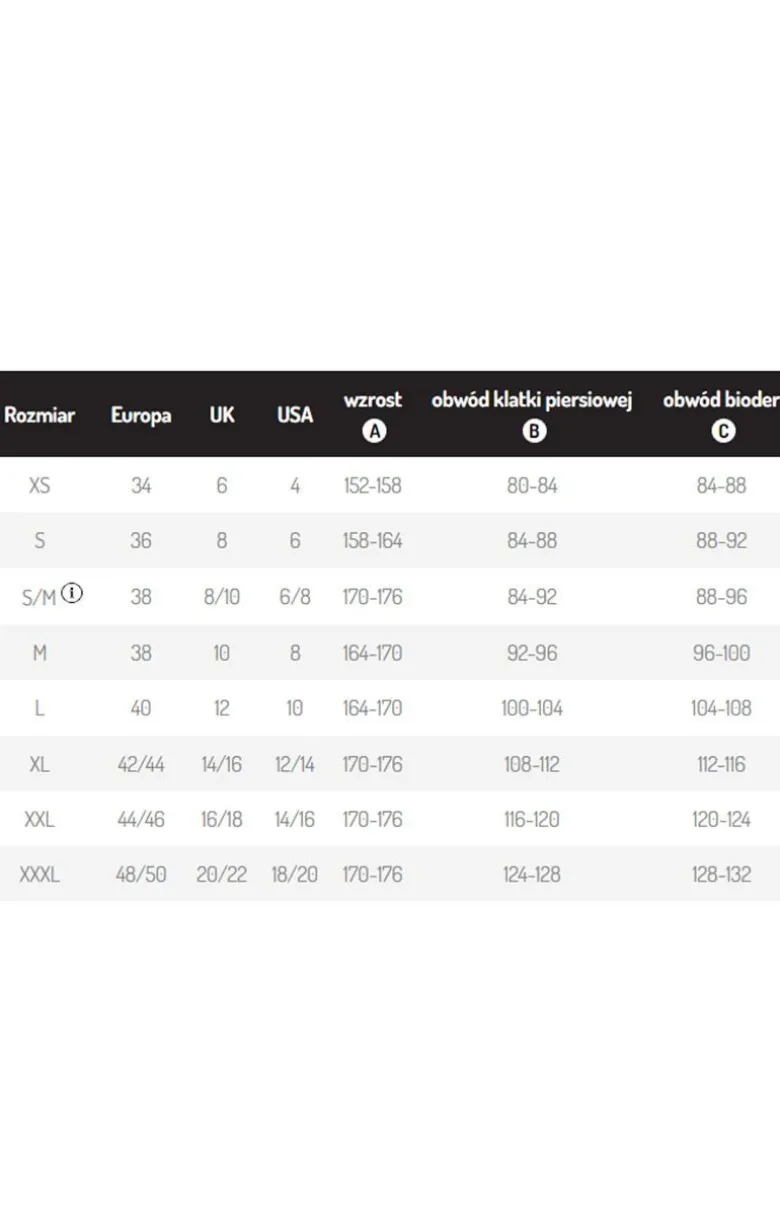
Task: Select the L size row label
Action: (x=40, y=708)
